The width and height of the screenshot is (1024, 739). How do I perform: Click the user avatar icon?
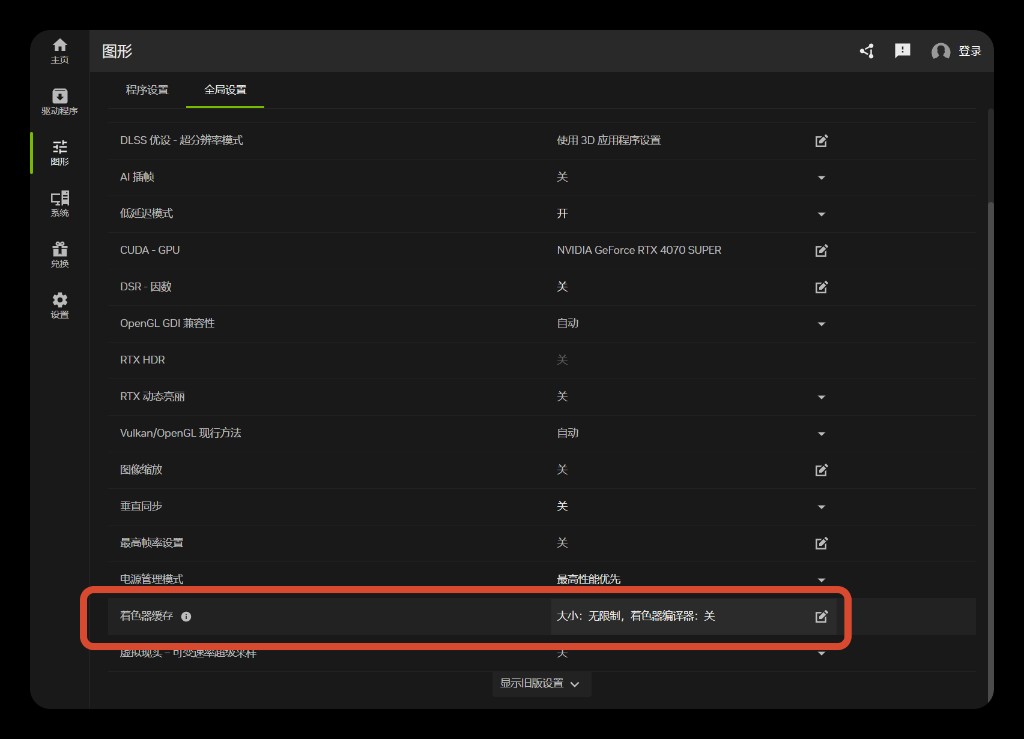pyautogui.click(x=940, y=51)
